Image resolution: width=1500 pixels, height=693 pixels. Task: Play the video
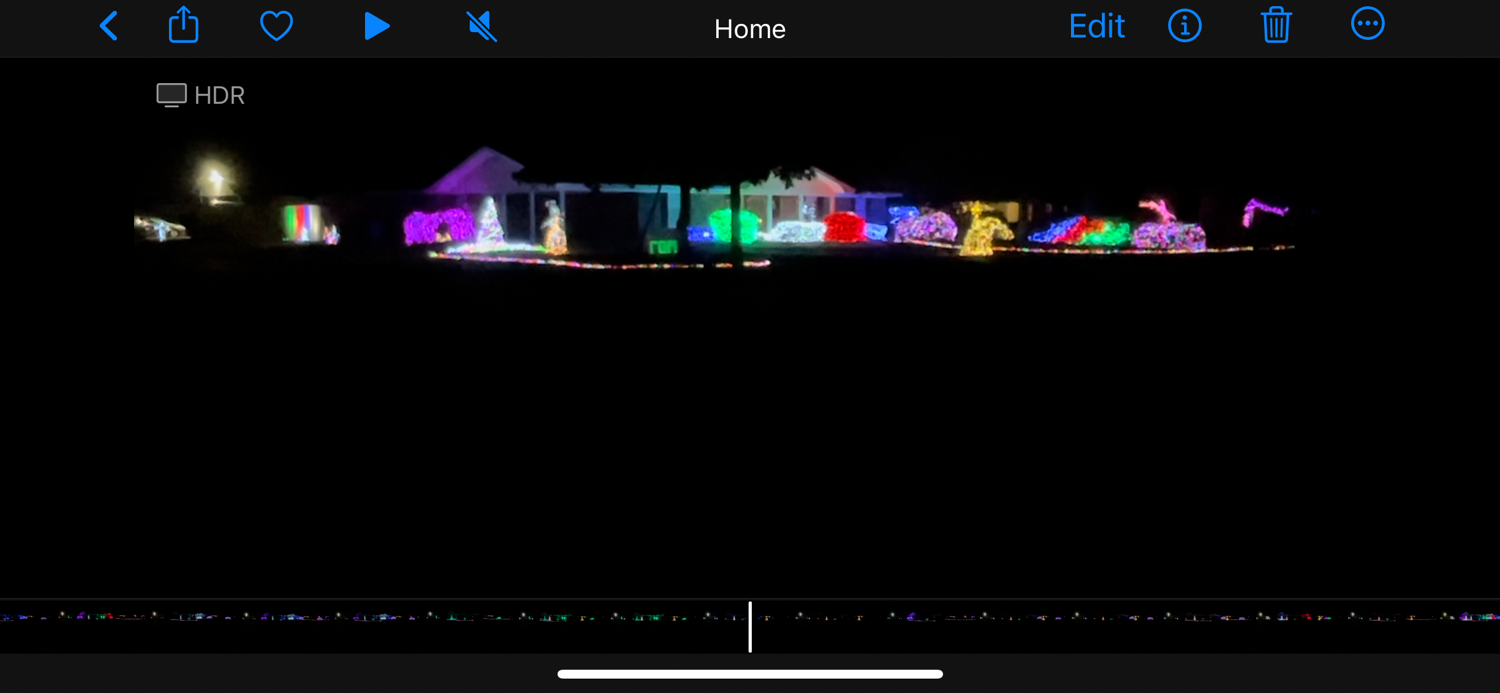click(377, 26)
